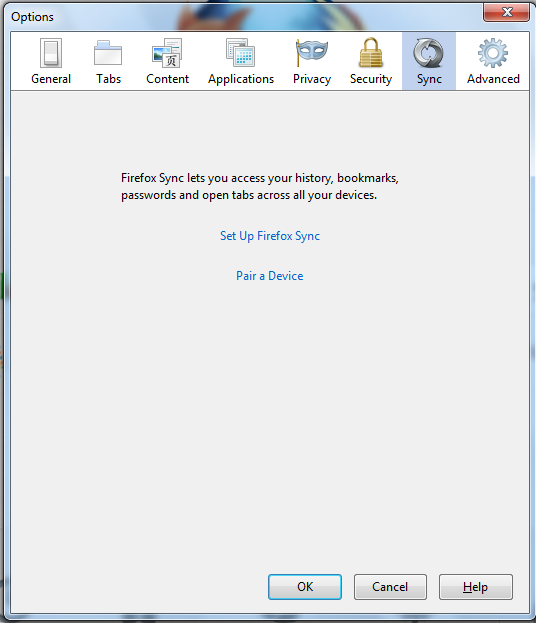
Task: Confirm options with the OK button
Action: click(x=305, y=587)
